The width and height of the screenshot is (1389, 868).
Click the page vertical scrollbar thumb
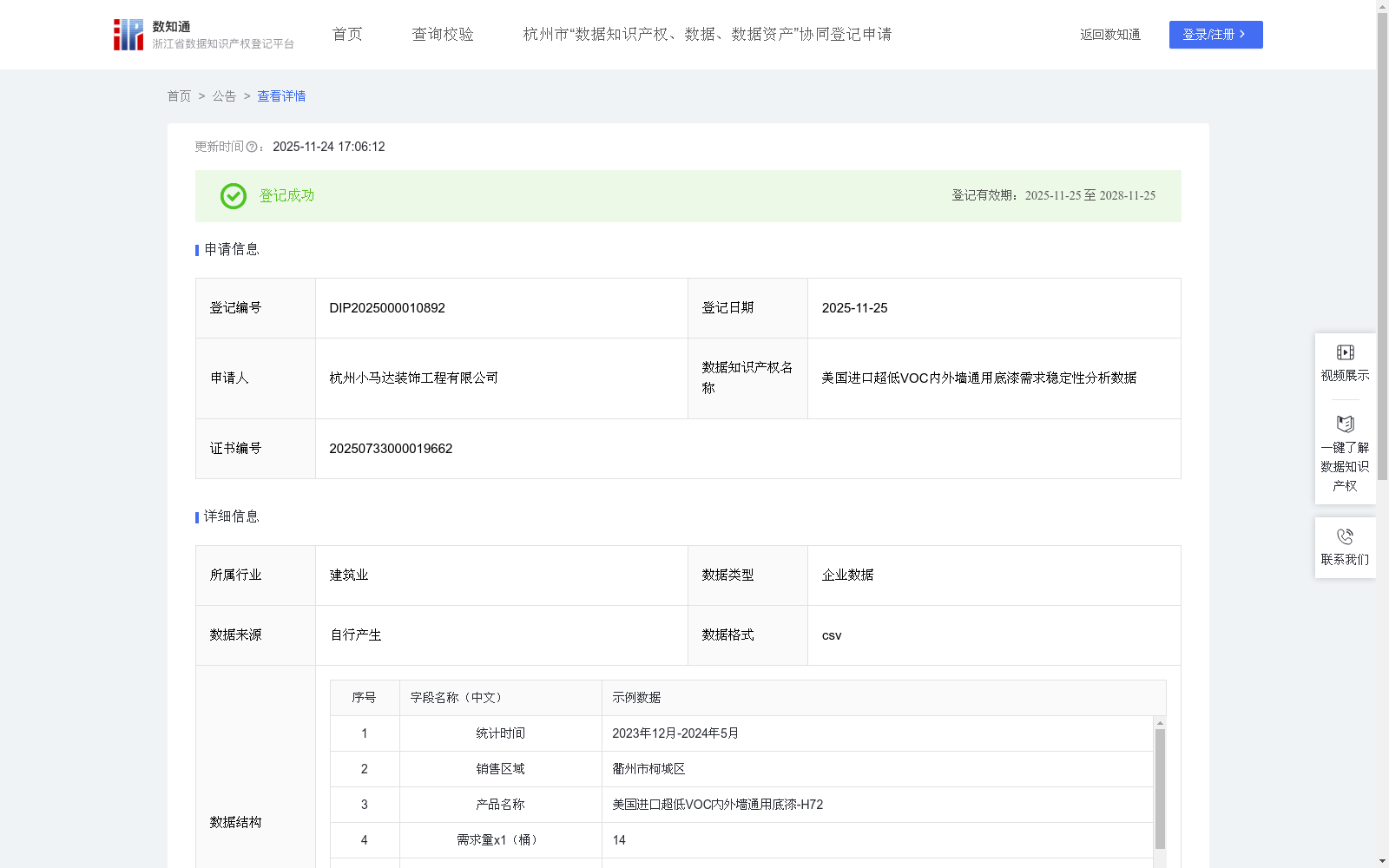tap(1382, 246)
